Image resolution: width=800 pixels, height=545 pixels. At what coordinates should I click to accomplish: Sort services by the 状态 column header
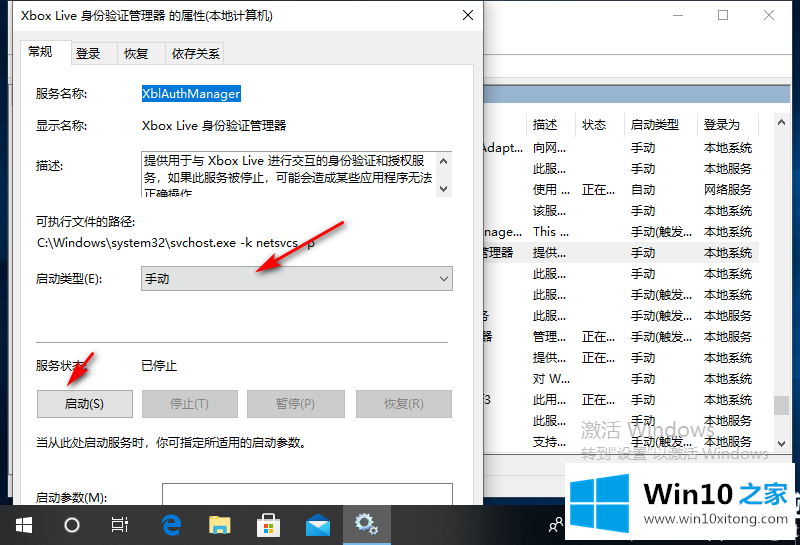594,125
